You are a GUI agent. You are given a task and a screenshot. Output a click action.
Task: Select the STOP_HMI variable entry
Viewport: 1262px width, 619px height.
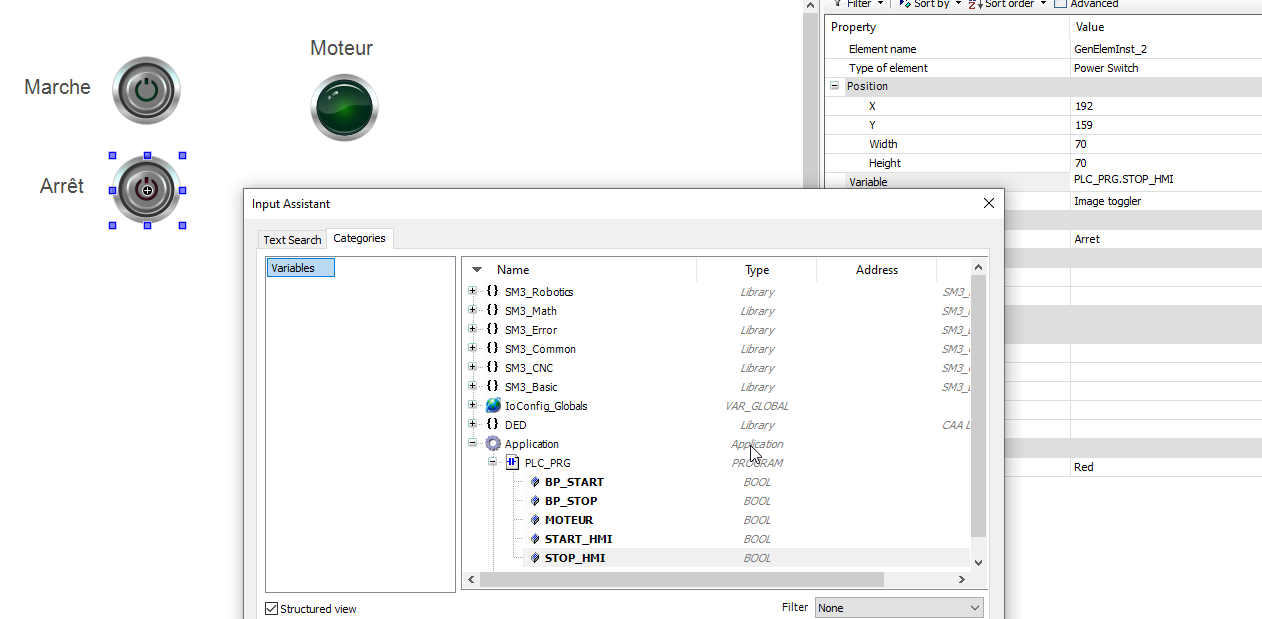pyautogui.click(x=577, y=557)
